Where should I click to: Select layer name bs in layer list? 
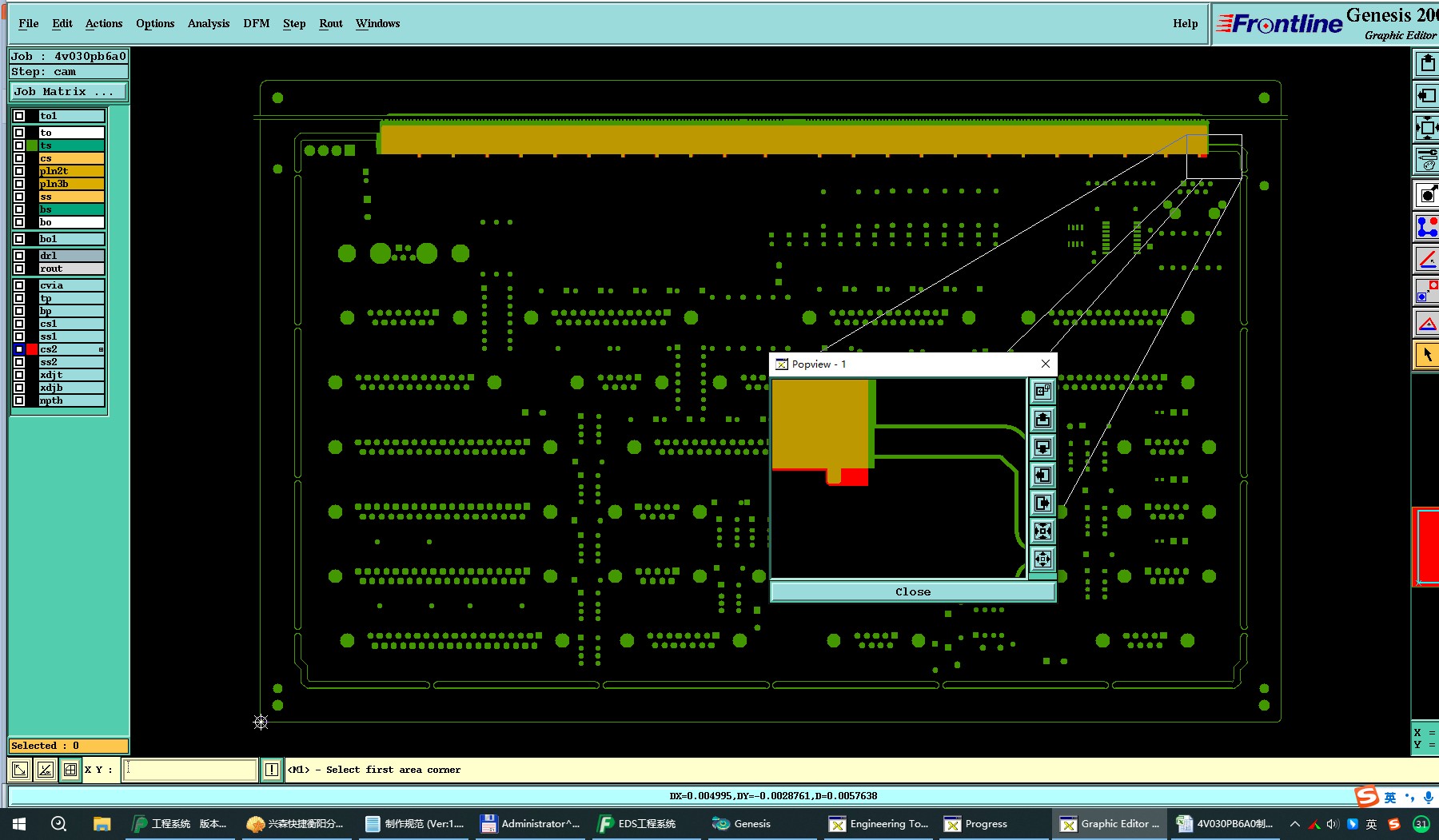tap(71, 209)
